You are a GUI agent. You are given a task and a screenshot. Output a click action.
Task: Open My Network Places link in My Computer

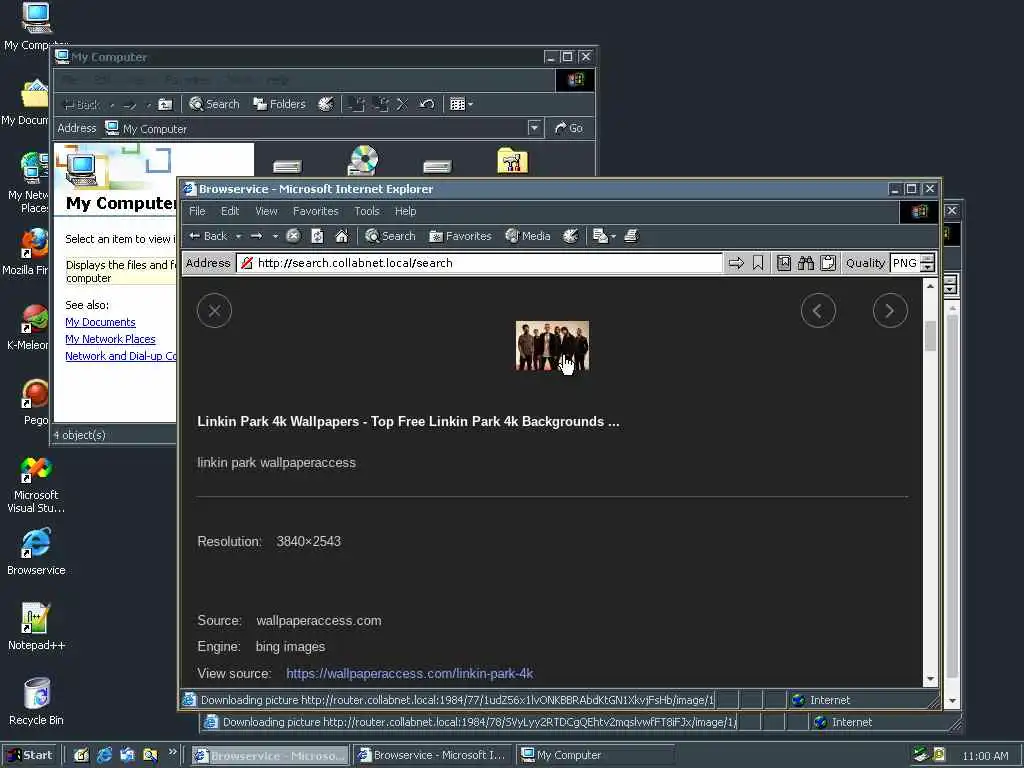click(x=110, y=339)
